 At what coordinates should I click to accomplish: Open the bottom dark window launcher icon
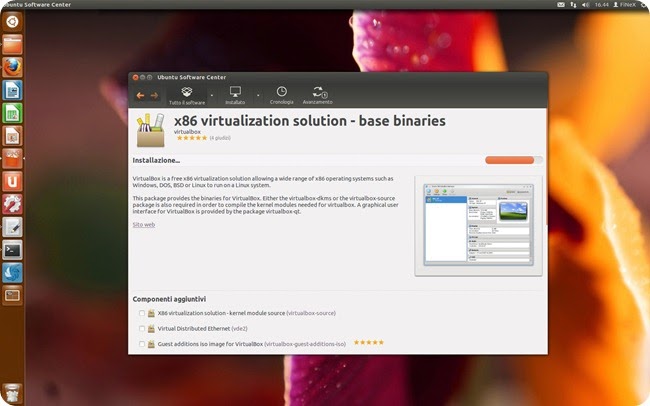12,295
